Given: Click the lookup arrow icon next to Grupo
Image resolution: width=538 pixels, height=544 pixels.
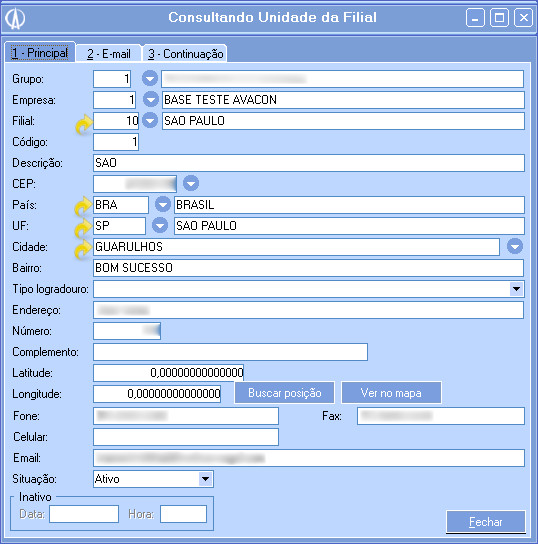Looking at the screenshot, I should click(x=150, y=78).
